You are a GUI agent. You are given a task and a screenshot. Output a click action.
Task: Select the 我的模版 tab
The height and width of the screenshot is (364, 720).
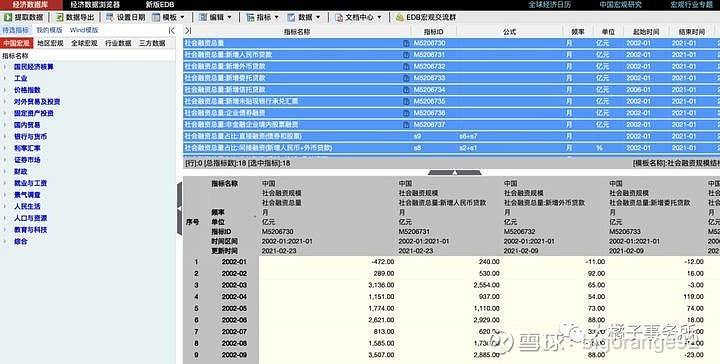pyautogui.click(x=49, y=30)
